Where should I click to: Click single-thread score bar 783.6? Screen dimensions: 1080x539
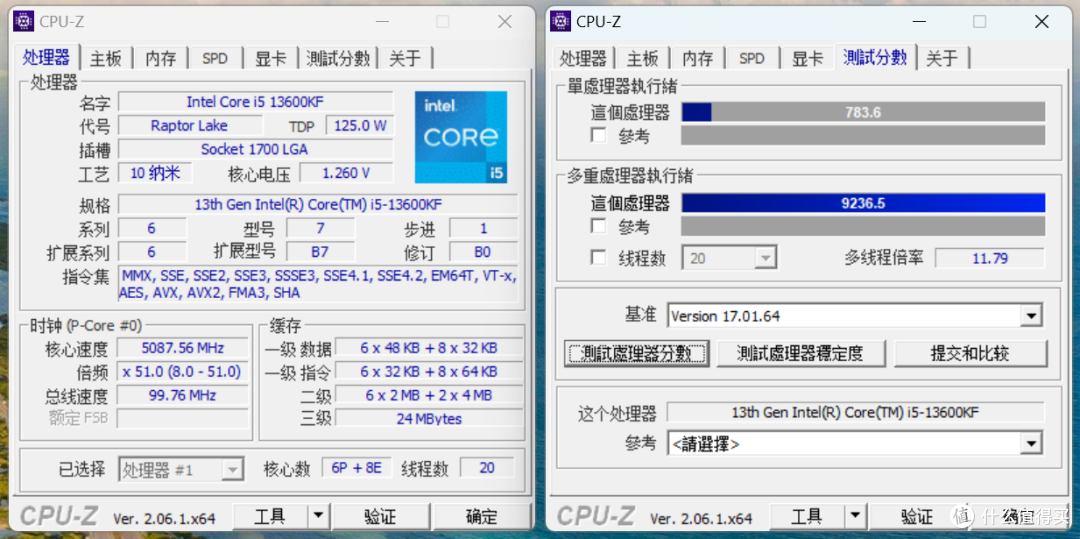(x=863, y=112)
